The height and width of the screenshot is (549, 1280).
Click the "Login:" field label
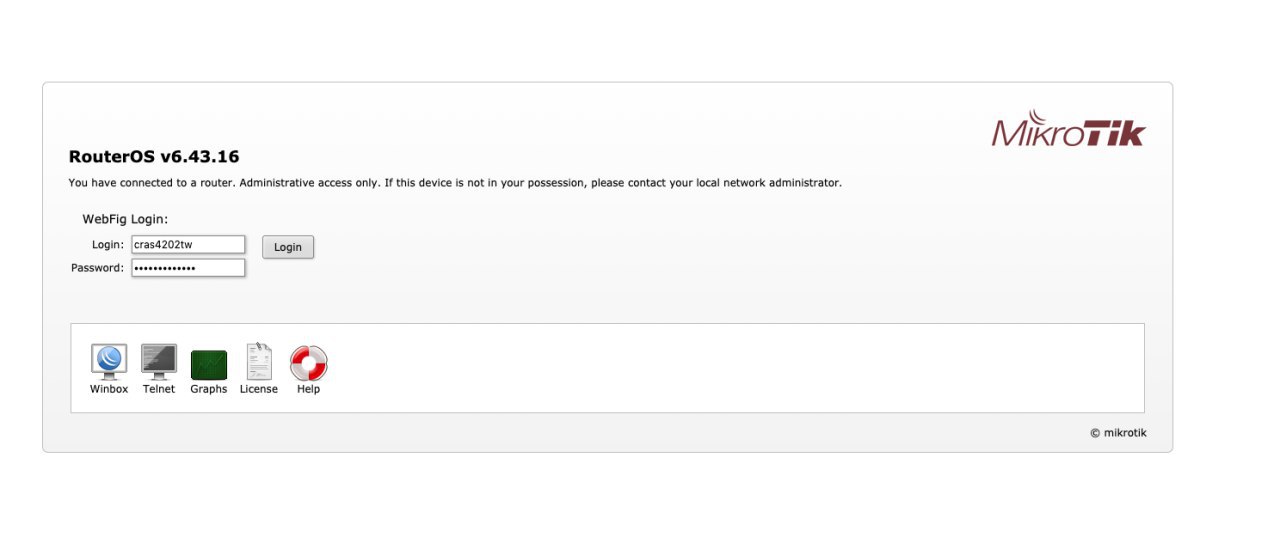(107, 244)
